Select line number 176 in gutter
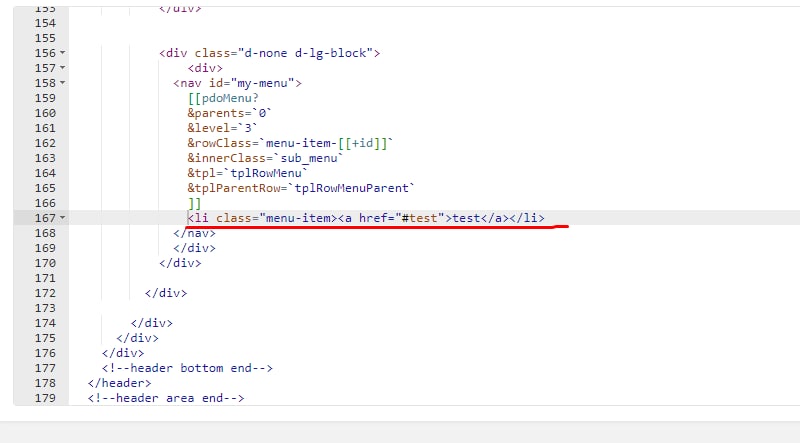The width and height of the screenshot is (800, 443). point(45,353)
